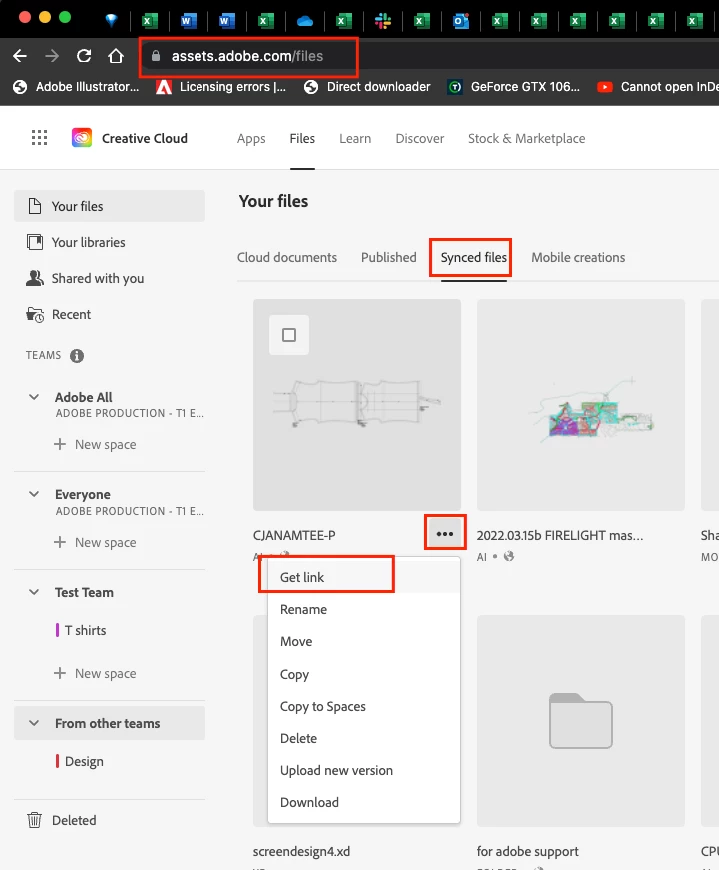Open the Files nav tab
719x870 pixels.
pos(302,138)
